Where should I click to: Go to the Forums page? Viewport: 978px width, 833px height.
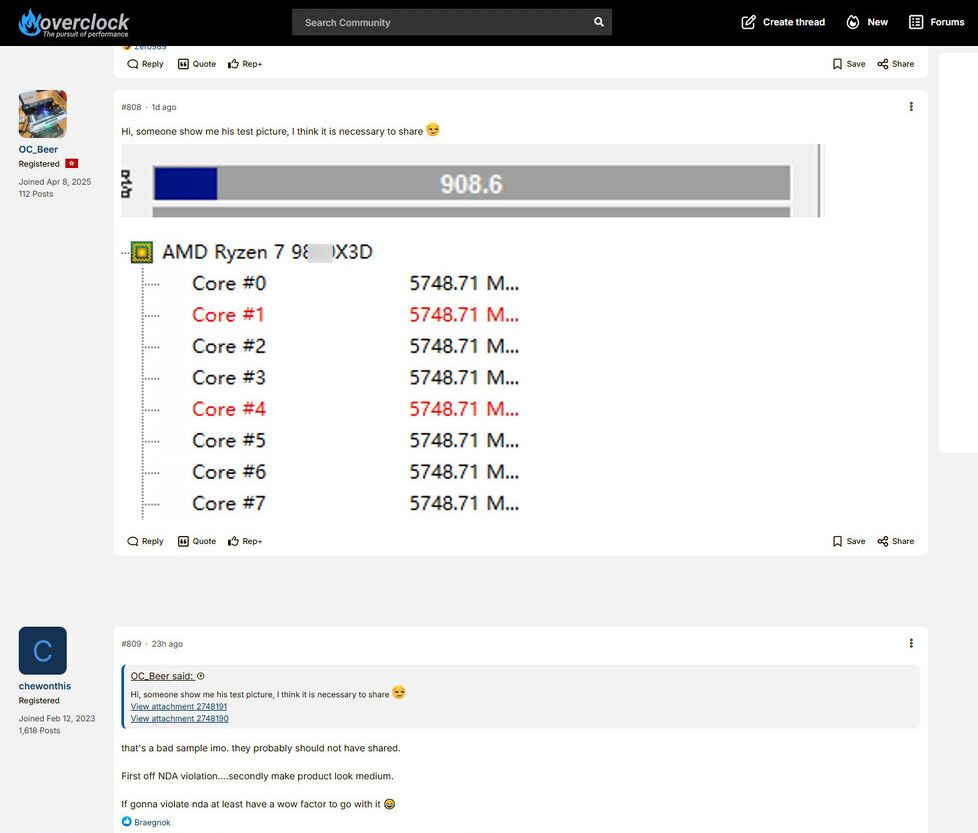pyautogui.click(x=936, y=22)
